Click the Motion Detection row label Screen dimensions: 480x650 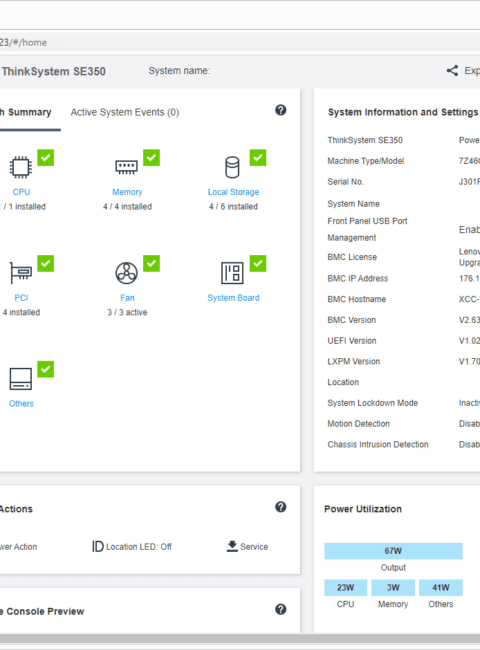[359, 424]
